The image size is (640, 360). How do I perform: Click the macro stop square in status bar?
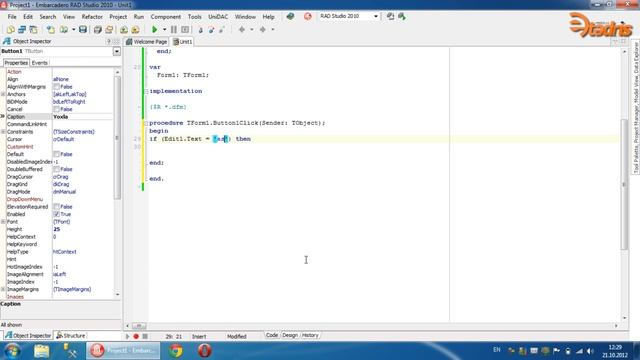pyautogui.click(x=145, y=336)
